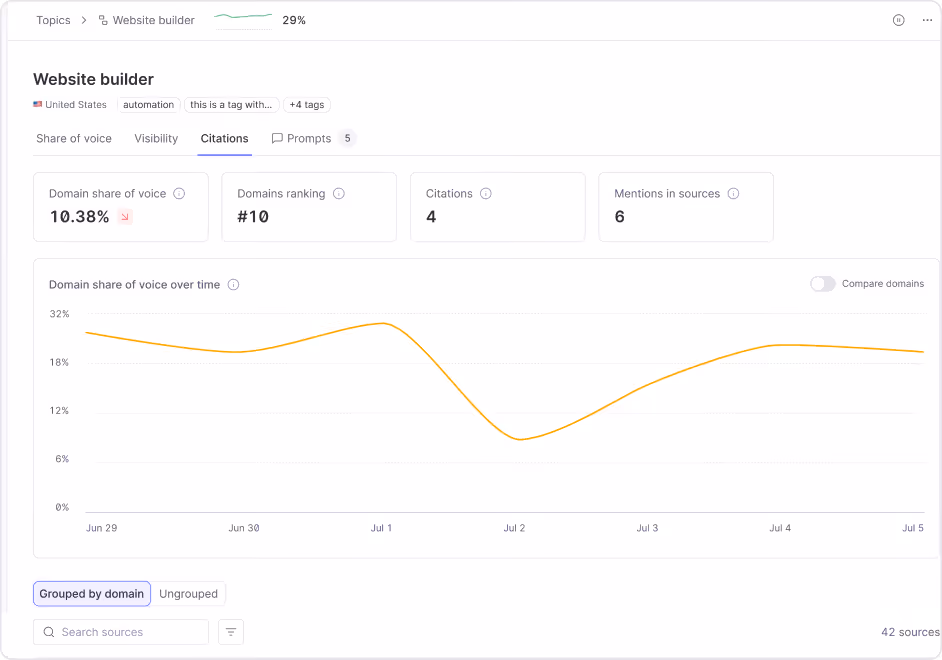The image size is (942, 660).
Task: Expand the +4 tags chip
Action: click(306, 104)
